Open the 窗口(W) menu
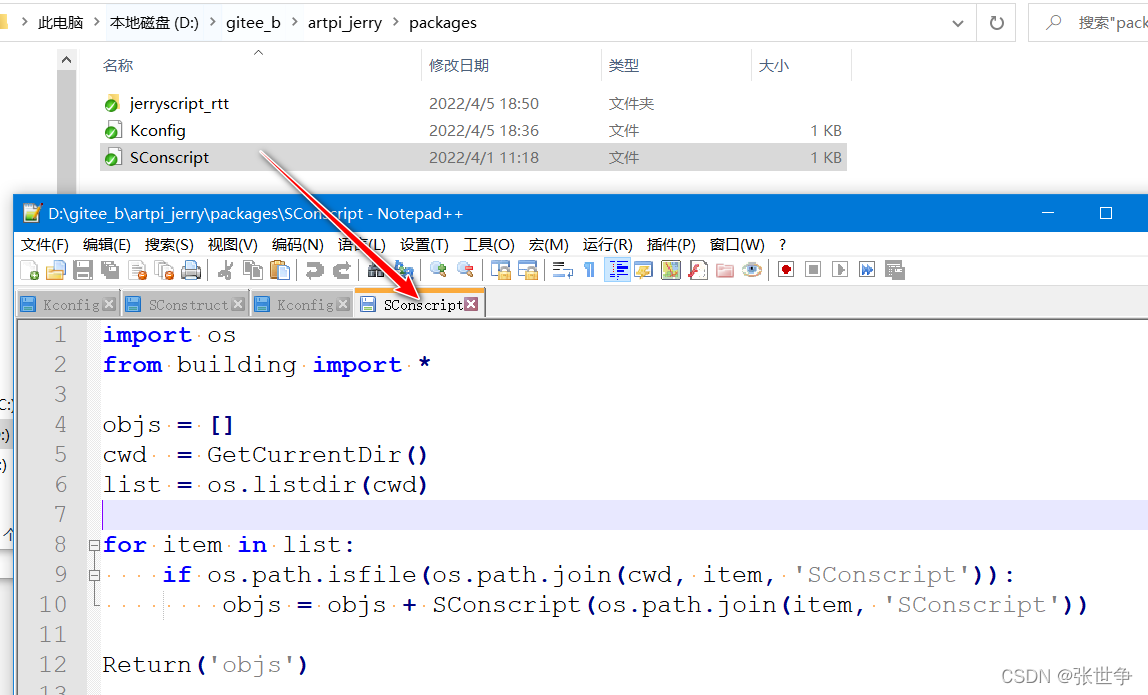The image size is (1148, 695). pos(737,245)
